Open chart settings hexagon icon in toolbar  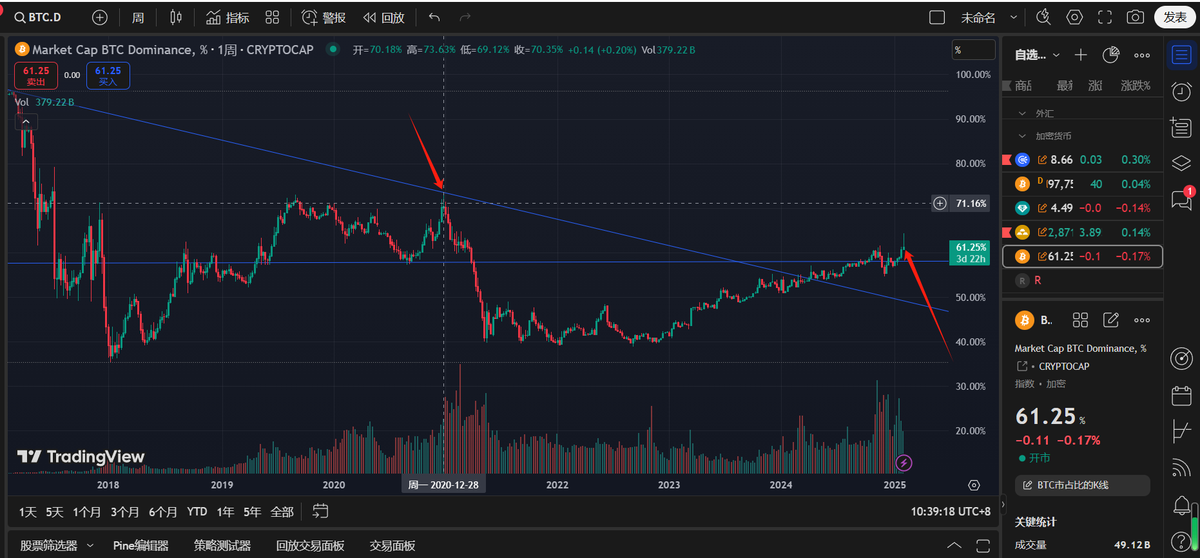(1075, 17)
